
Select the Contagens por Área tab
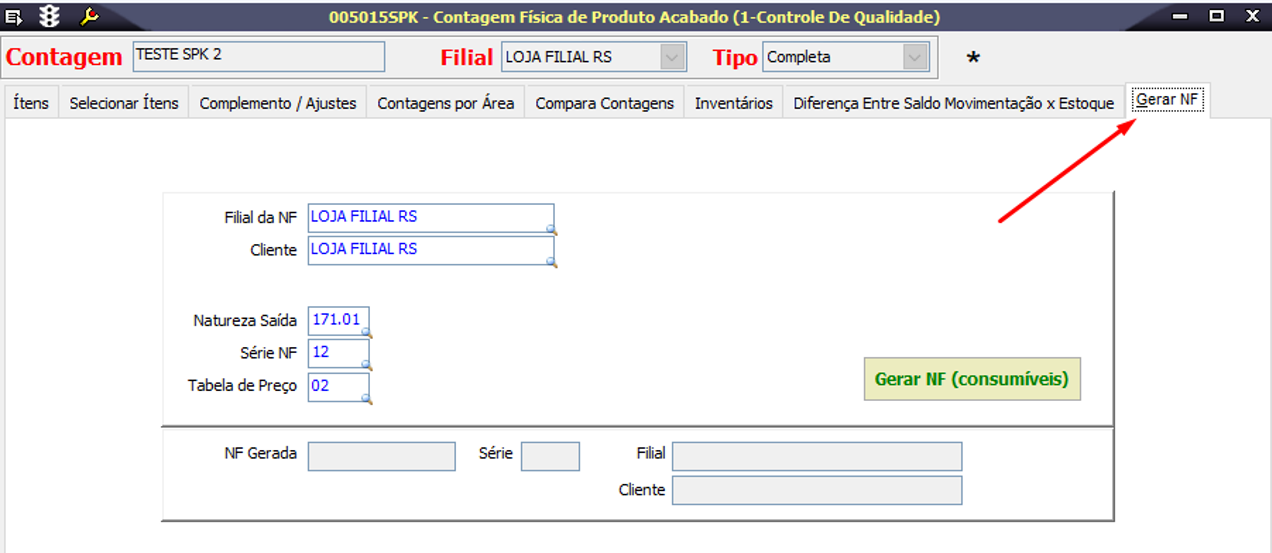point(446,103)
